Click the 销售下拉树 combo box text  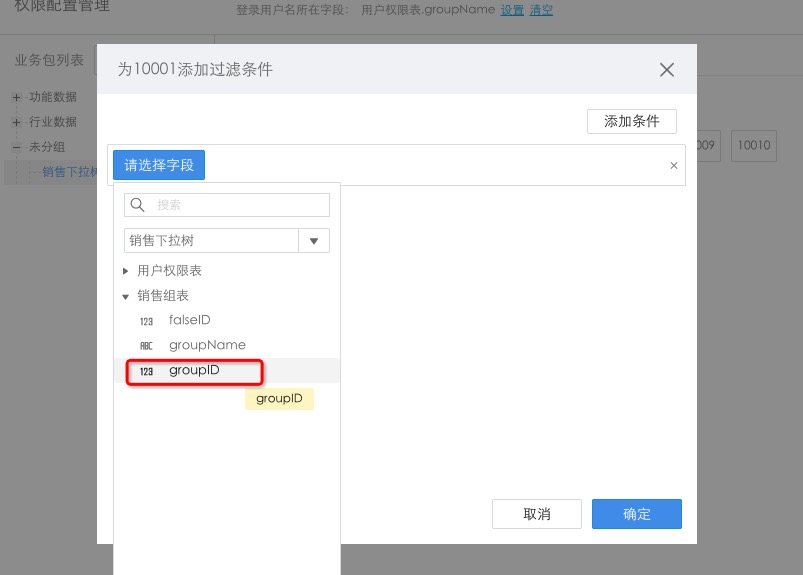[x=161, y=241]
